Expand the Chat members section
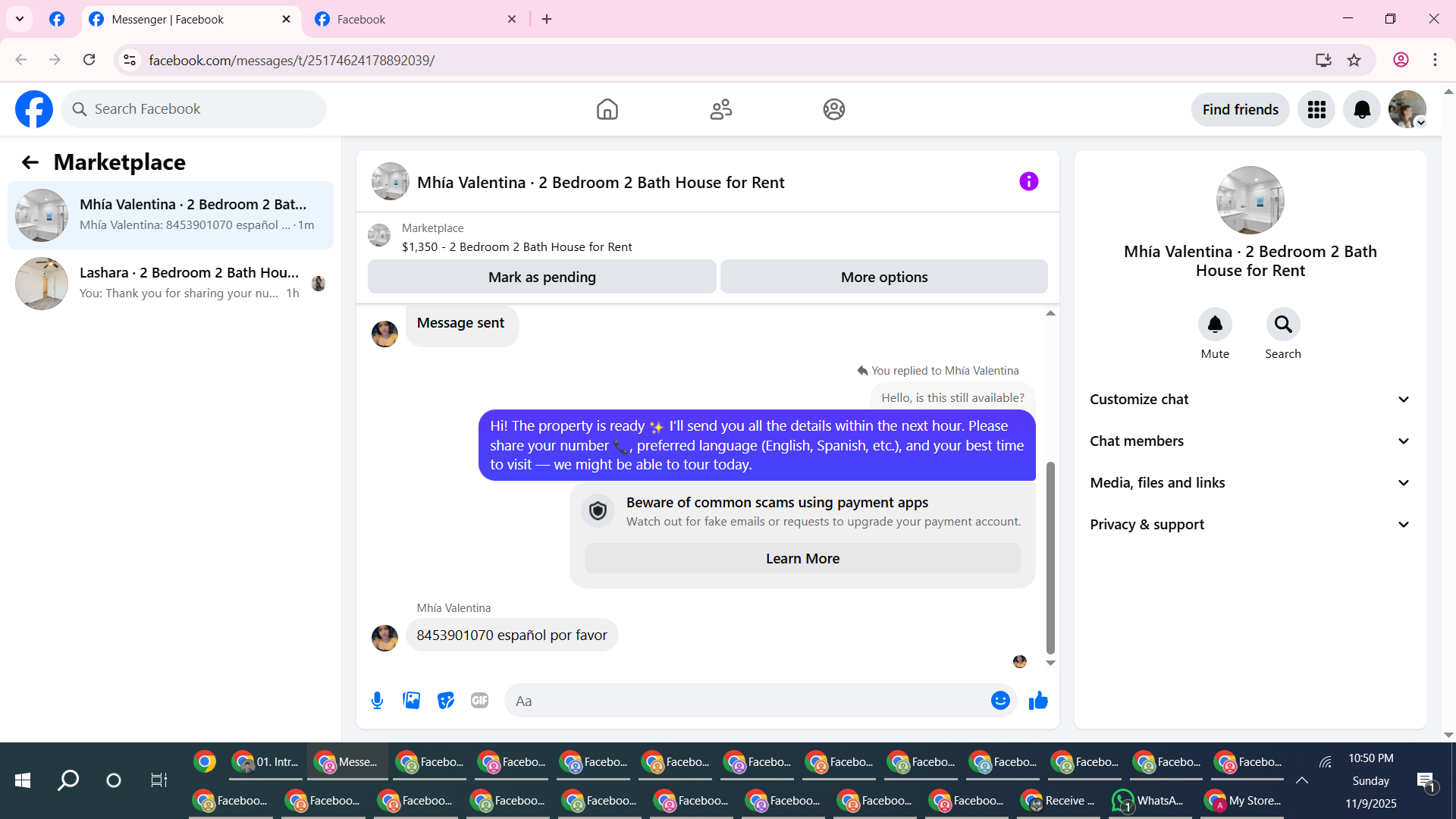The width and height of the screenshot is (1456, 819). [1250, 441]
